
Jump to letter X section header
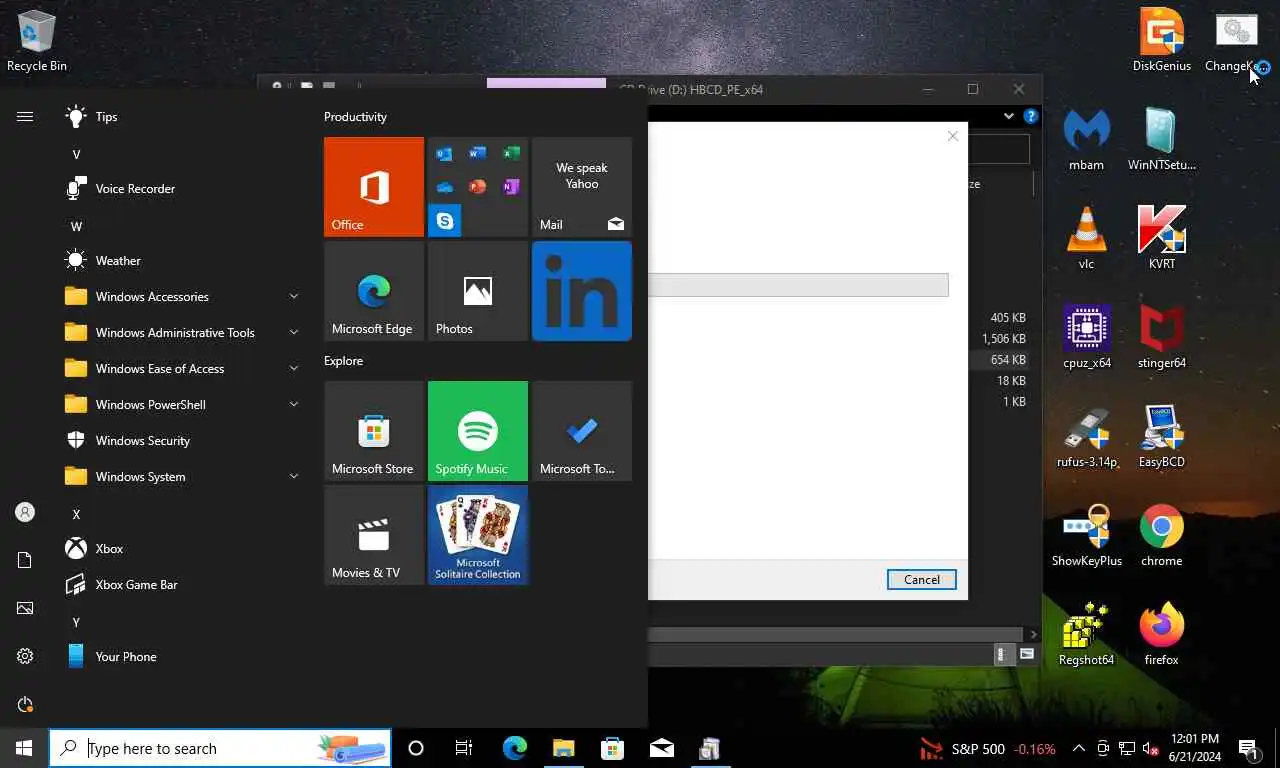click(76, 515)
